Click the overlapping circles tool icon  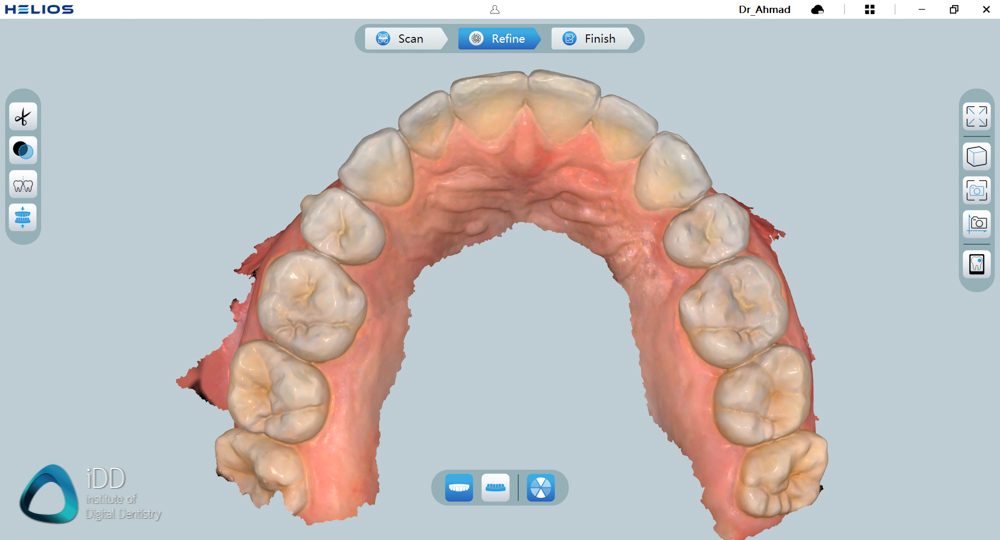click(23, 150)
